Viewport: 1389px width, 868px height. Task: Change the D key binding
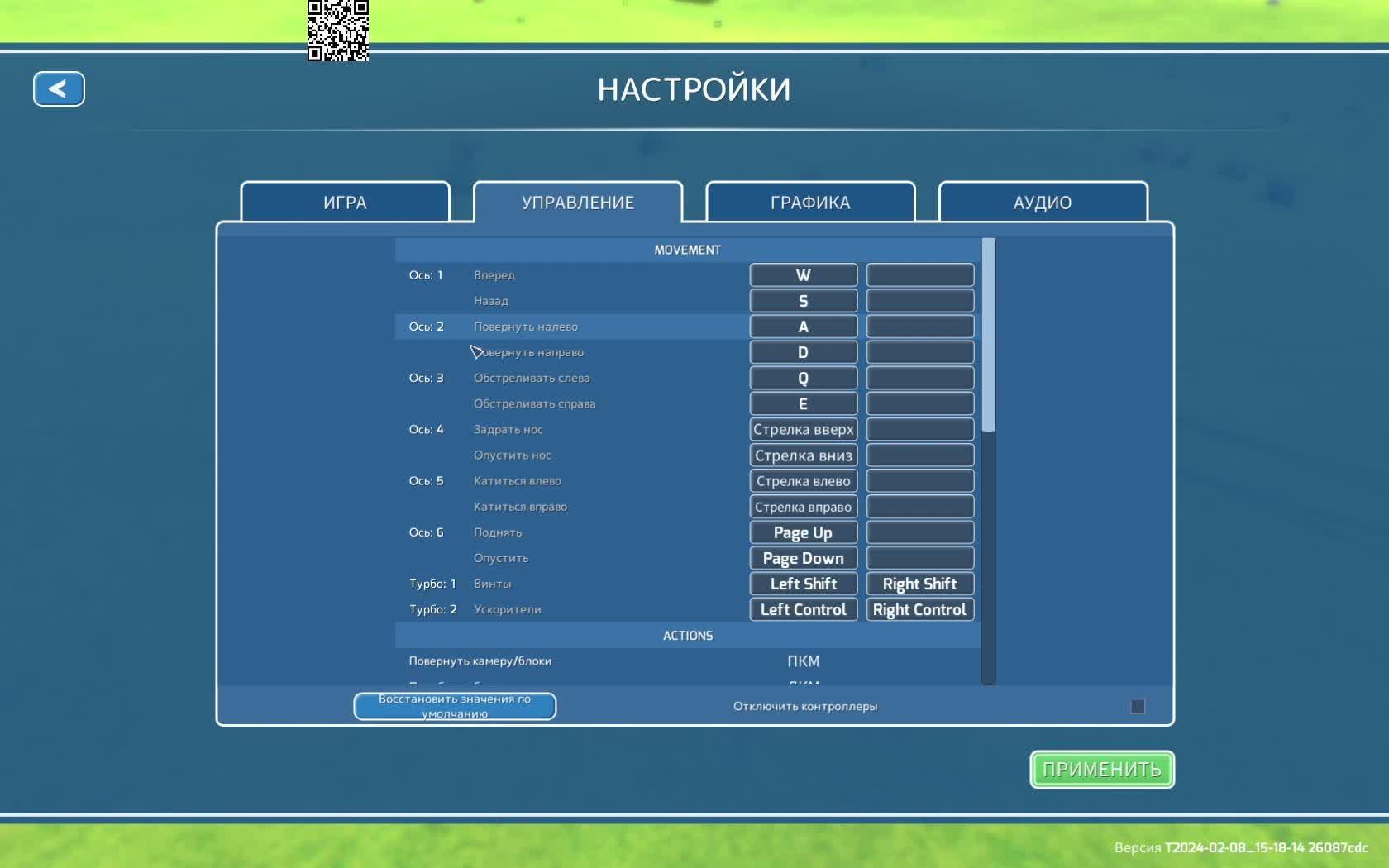point(804,352)
